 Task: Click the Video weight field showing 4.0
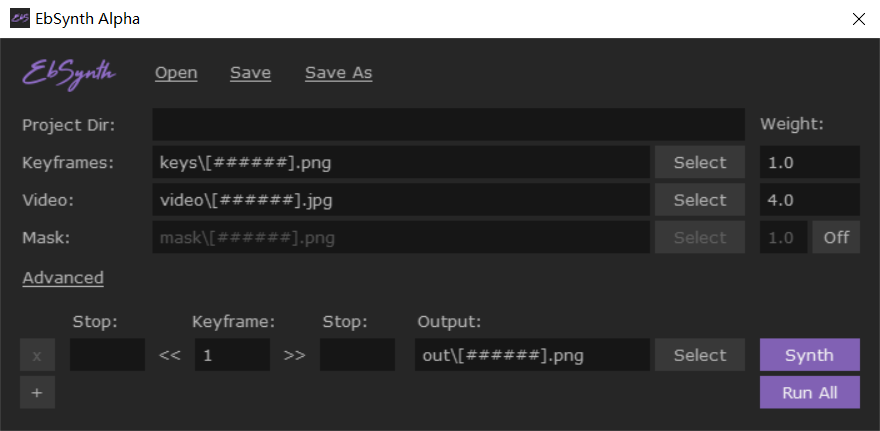809,200
